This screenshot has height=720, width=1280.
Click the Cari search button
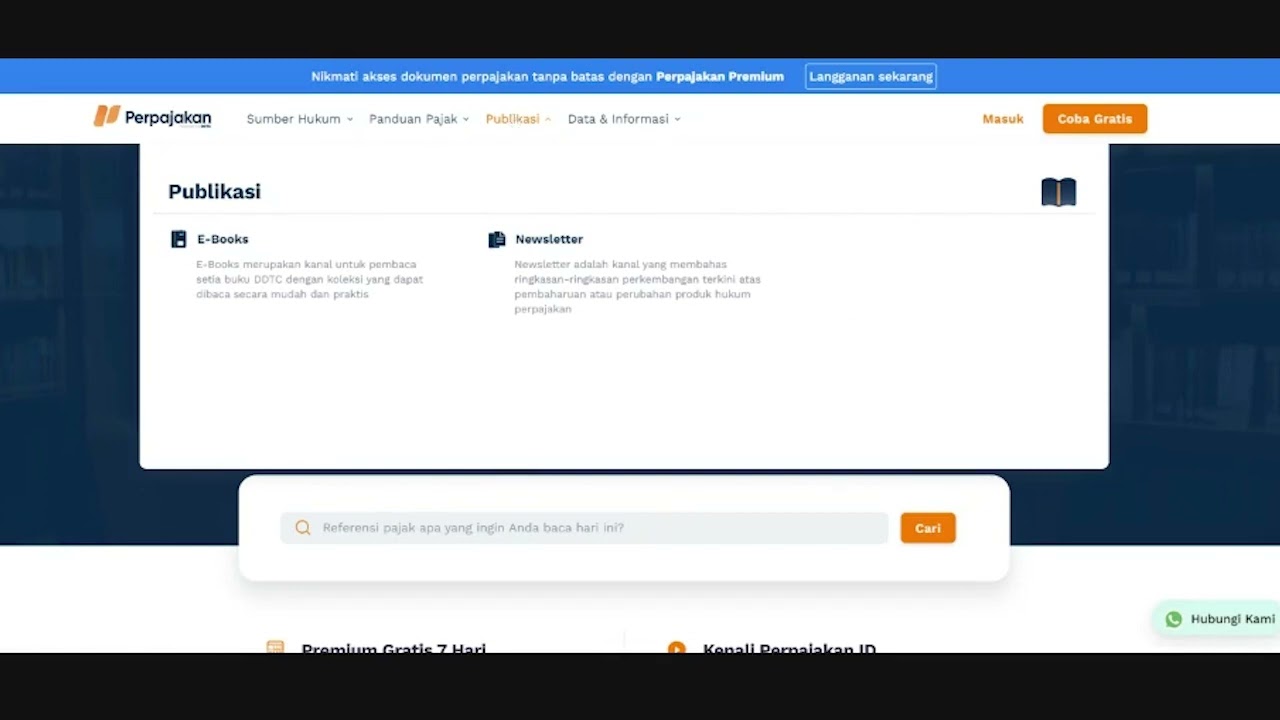[928, 528]
